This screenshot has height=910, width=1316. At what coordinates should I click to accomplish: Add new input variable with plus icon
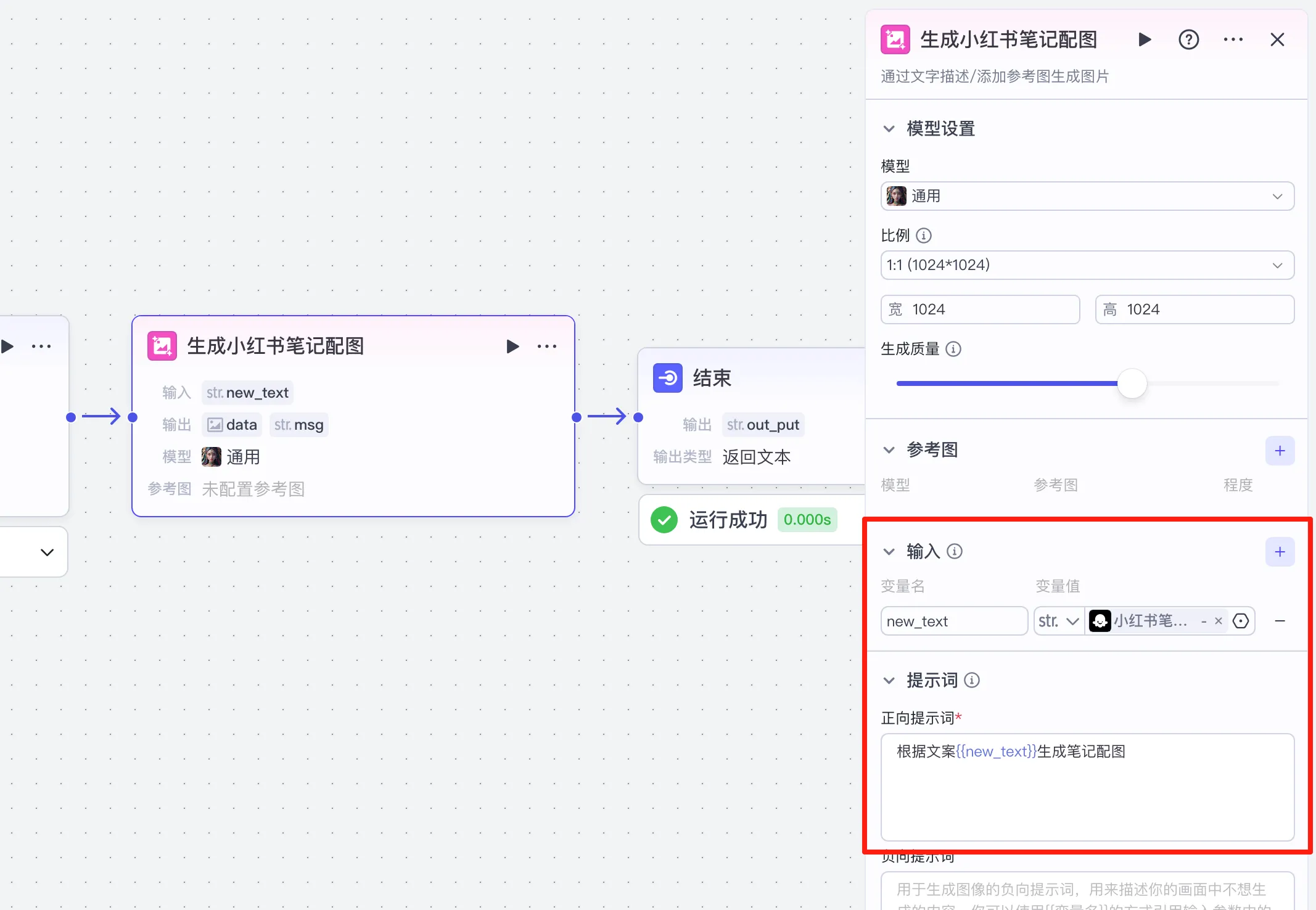(1280, 551)
